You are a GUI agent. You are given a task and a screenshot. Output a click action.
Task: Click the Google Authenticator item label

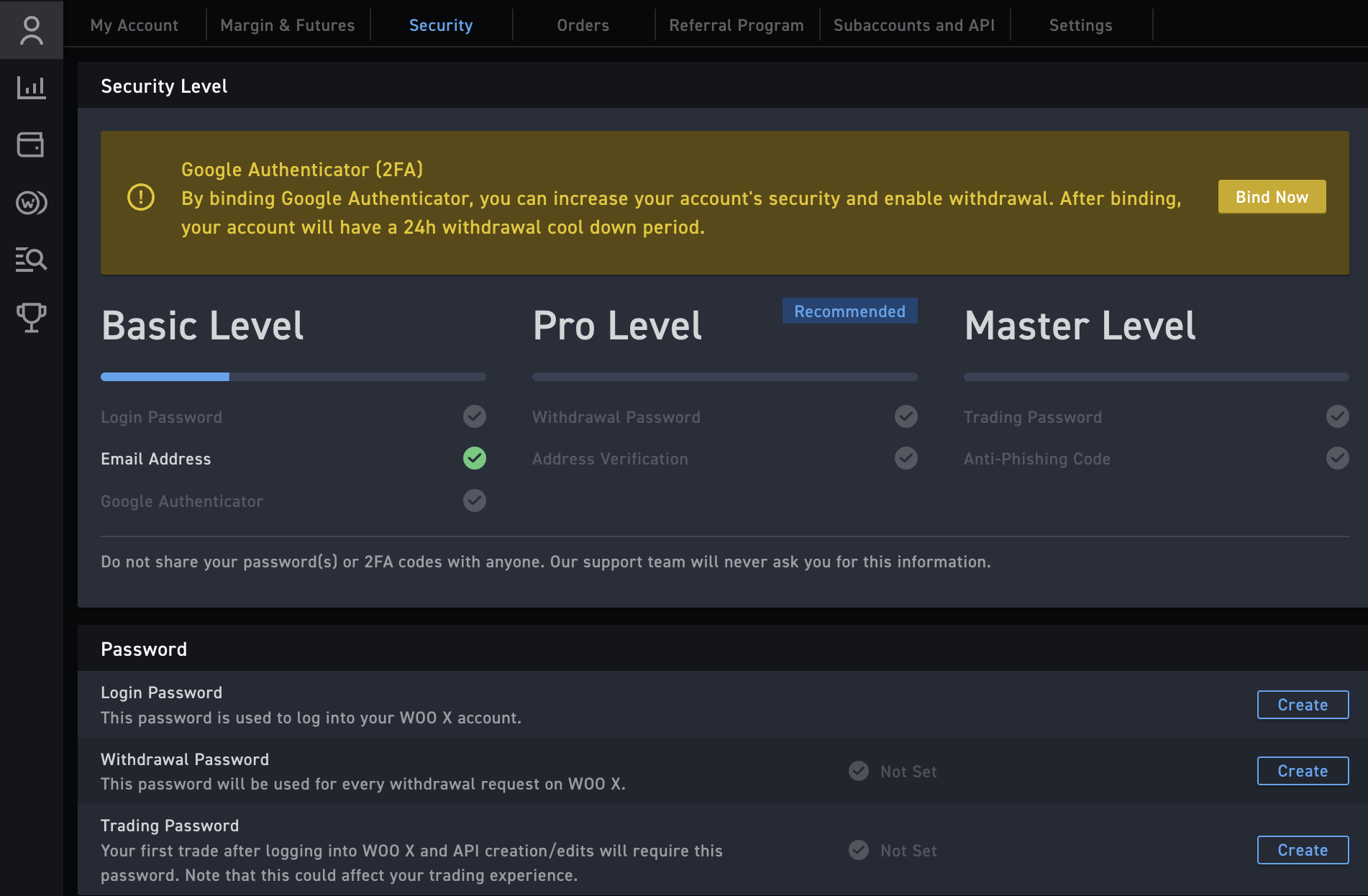182,501
